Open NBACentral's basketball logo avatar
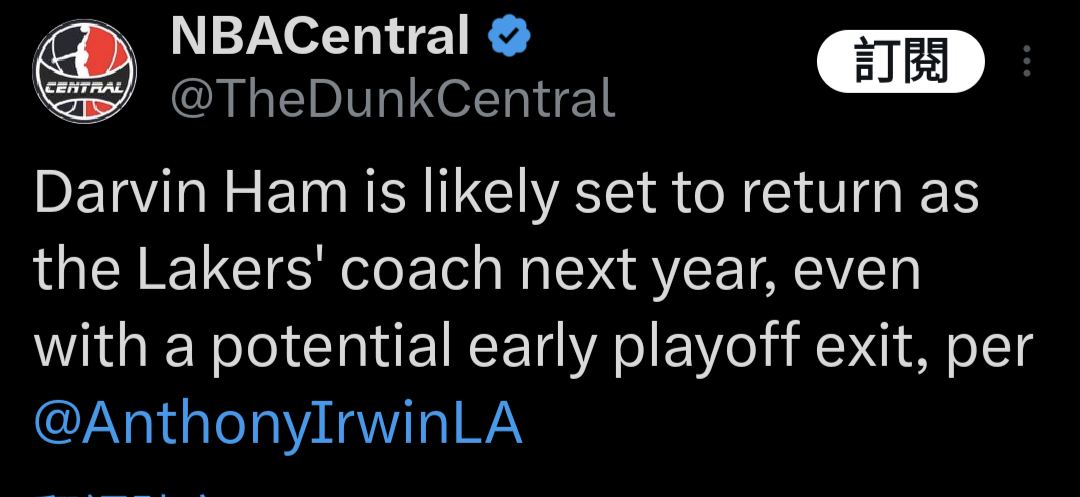 [x=85, y=71]
